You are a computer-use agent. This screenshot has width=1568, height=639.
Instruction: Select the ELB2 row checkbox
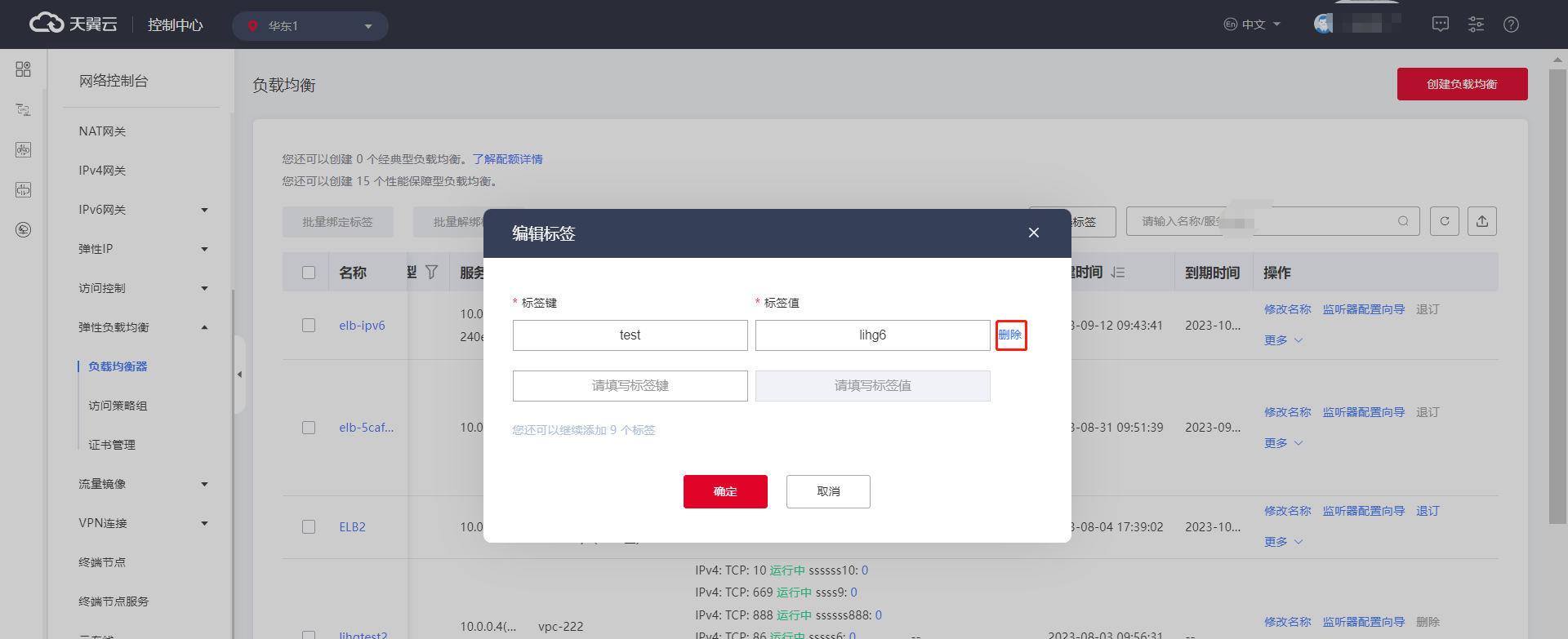click(309, 527)
